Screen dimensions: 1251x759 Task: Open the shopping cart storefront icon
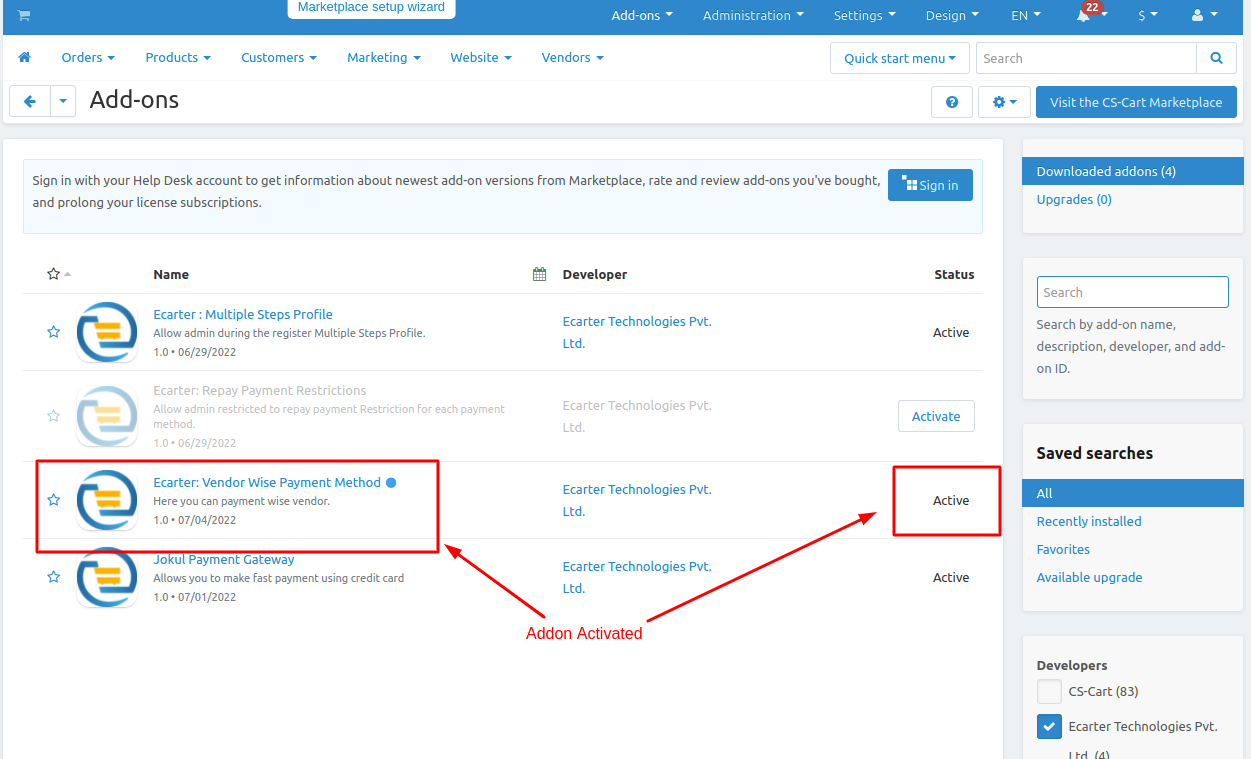tap(23, 16)
